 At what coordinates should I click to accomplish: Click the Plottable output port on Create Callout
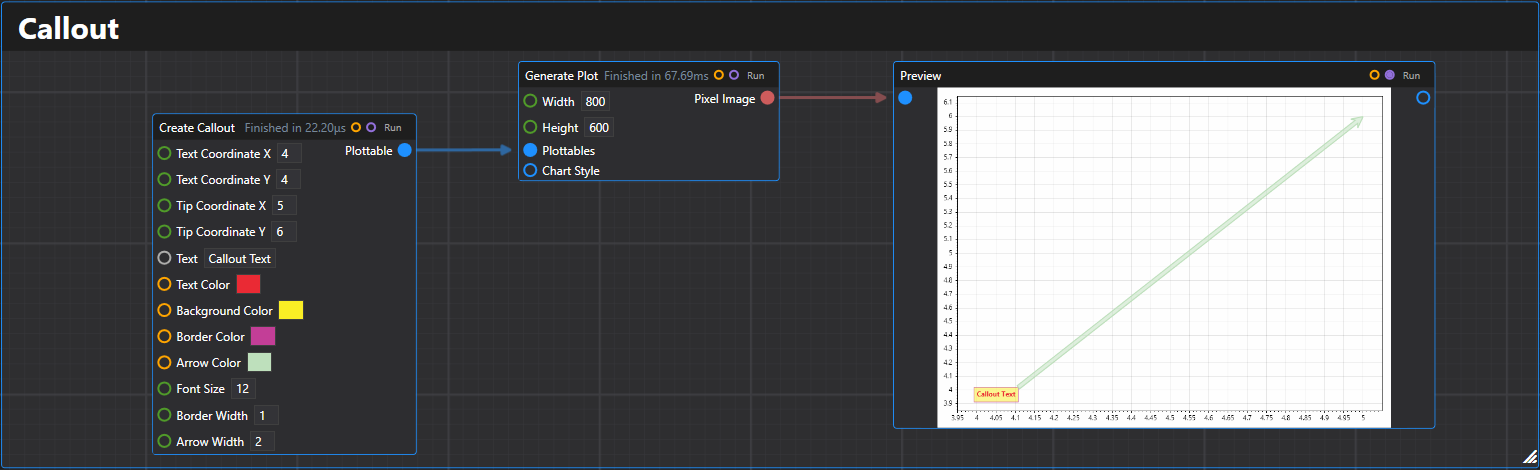405,151
